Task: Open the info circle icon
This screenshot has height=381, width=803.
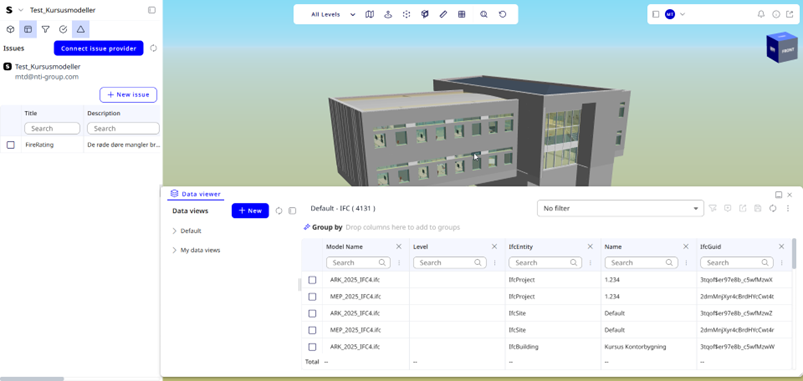Action: [x=776, y=14]
